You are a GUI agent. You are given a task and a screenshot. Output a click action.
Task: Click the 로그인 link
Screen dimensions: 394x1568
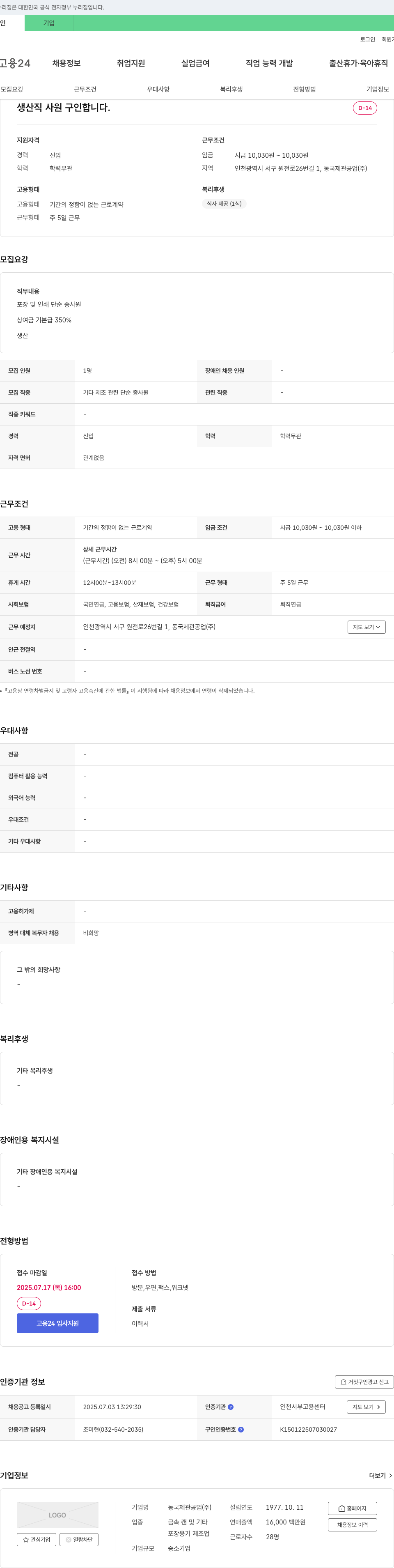(367, 39)
